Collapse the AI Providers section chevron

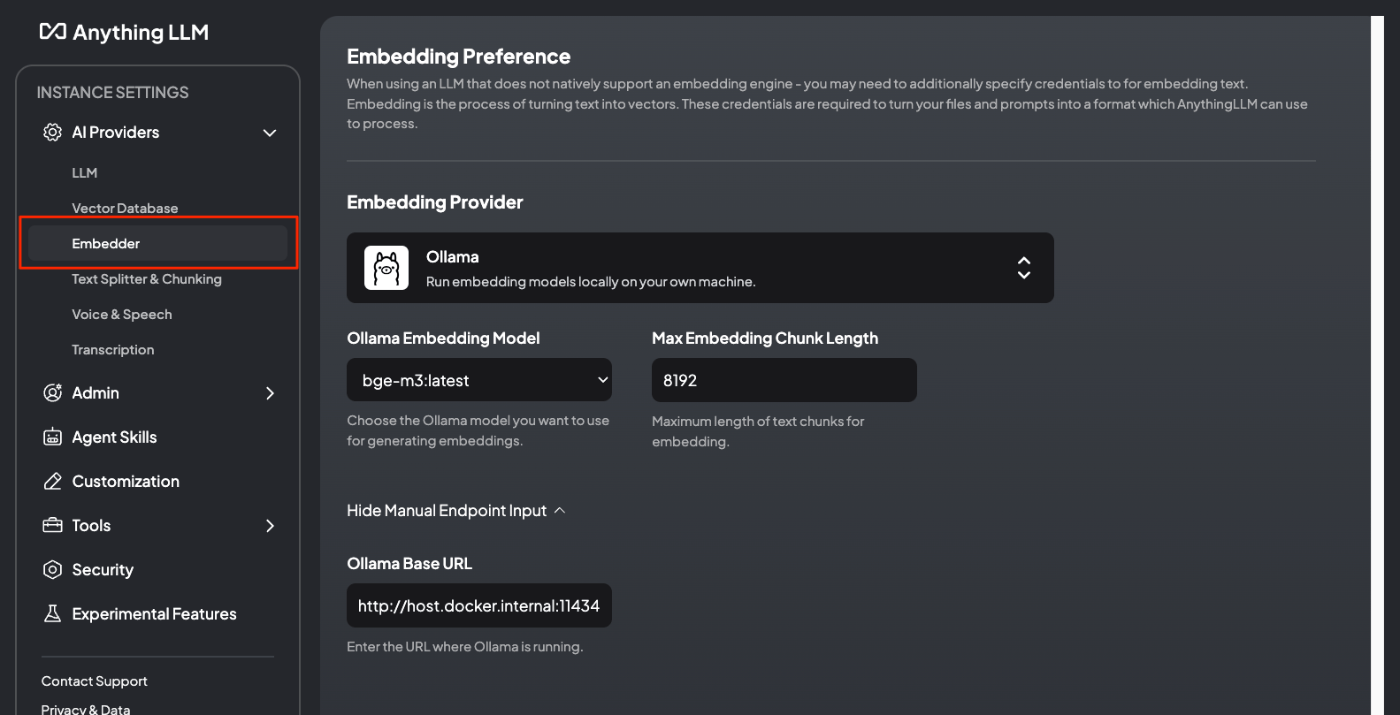269,133
